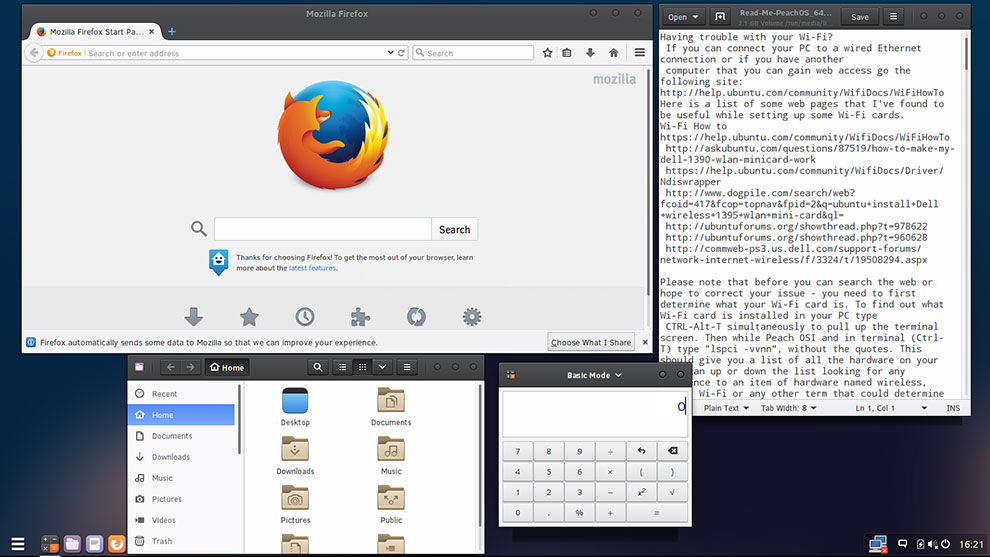Select Videos in the file manager sidebar
The height and width of the screenshot is (557, 990).
click(x=182, y=520)
